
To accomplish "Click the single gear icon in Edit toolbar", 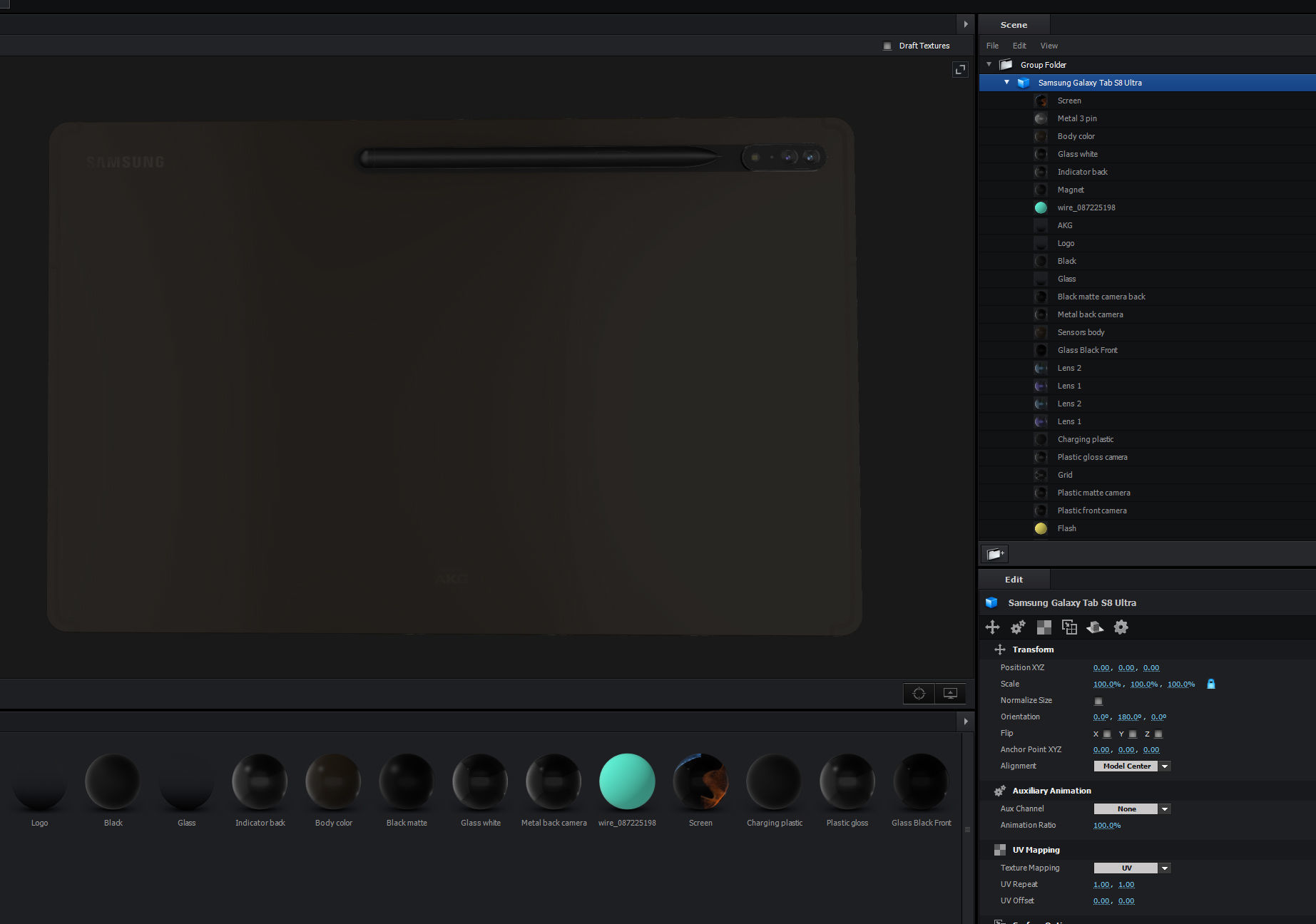I will pyautogui.click(x=1121, y=627).
